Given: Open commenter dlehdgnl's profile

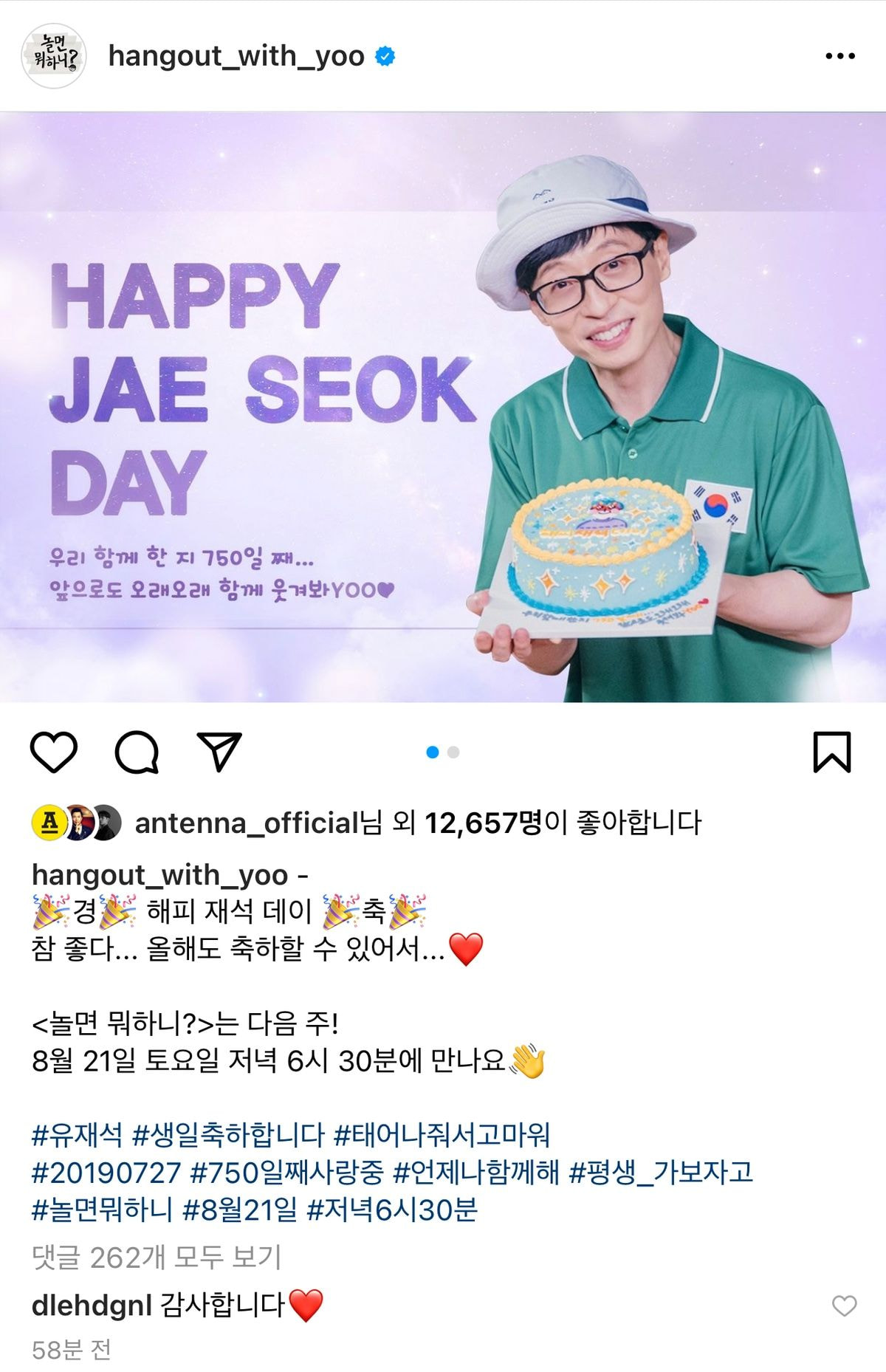Looking at the screenshot, I should tap(92, 1306).
